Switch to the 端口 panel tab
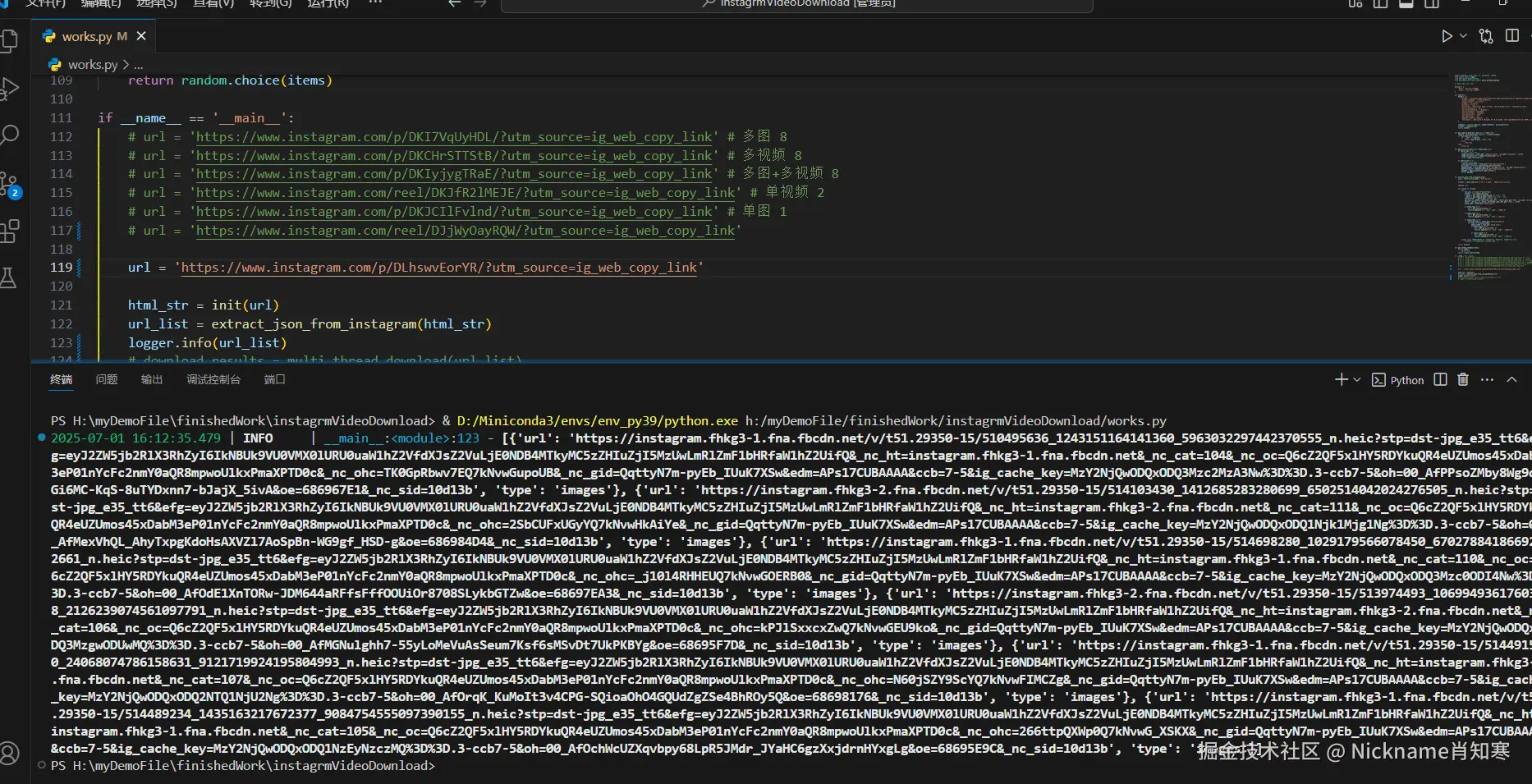This screenshot has height=784, width=1532. pos(275,379)
